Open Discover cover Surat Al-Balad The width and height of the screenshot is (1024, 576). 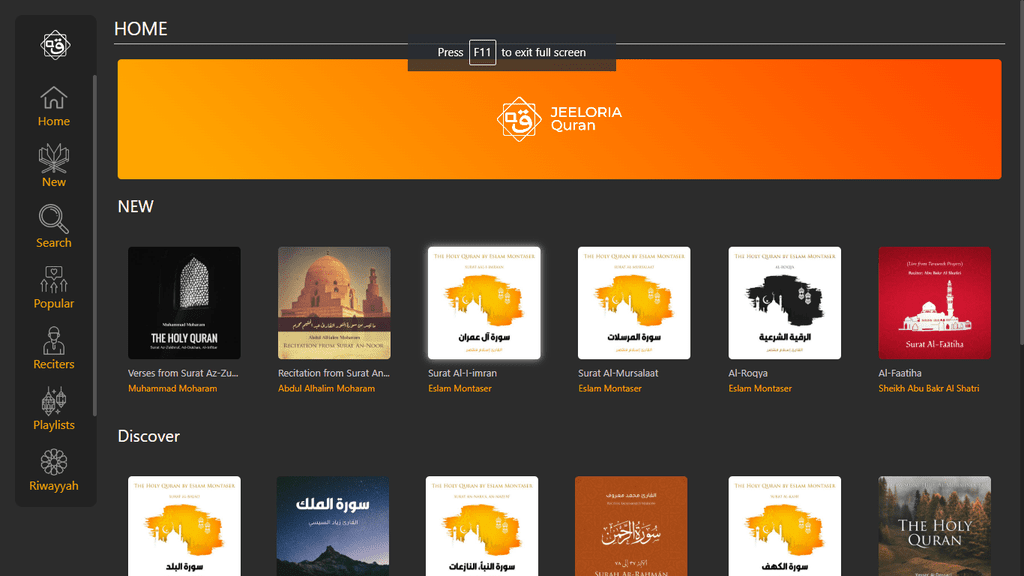coord(184,526)
